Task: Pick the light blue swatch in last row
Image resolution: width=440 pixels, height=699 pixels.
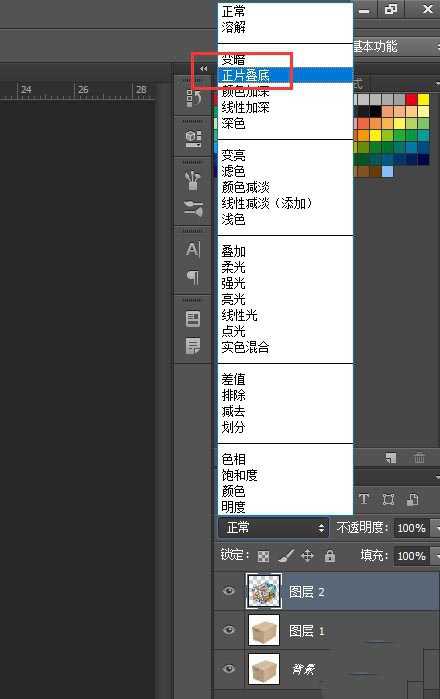Action: (x=387, y=171)
